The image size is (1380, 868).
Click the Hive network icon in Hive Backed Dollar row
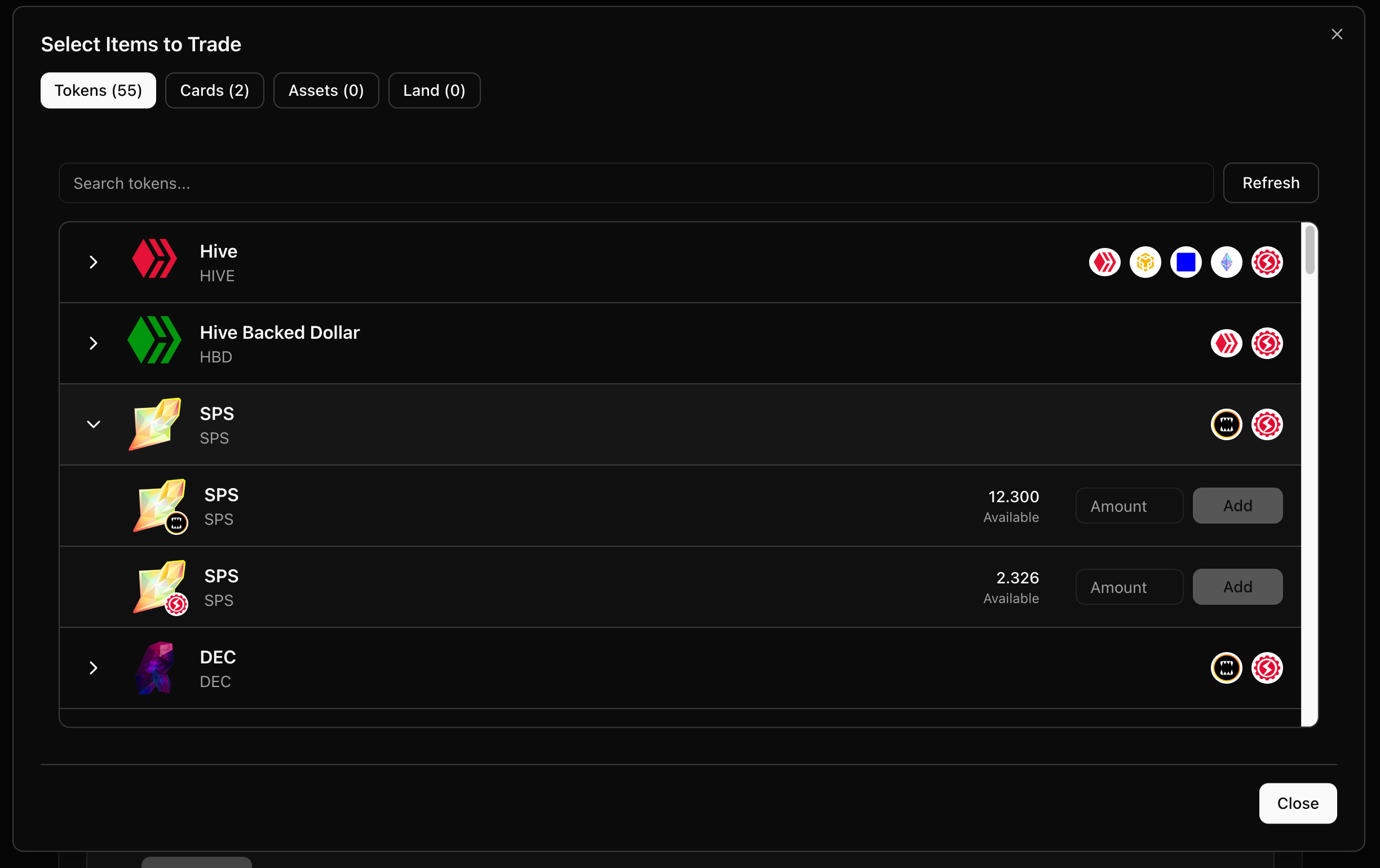click(1226, 343)
